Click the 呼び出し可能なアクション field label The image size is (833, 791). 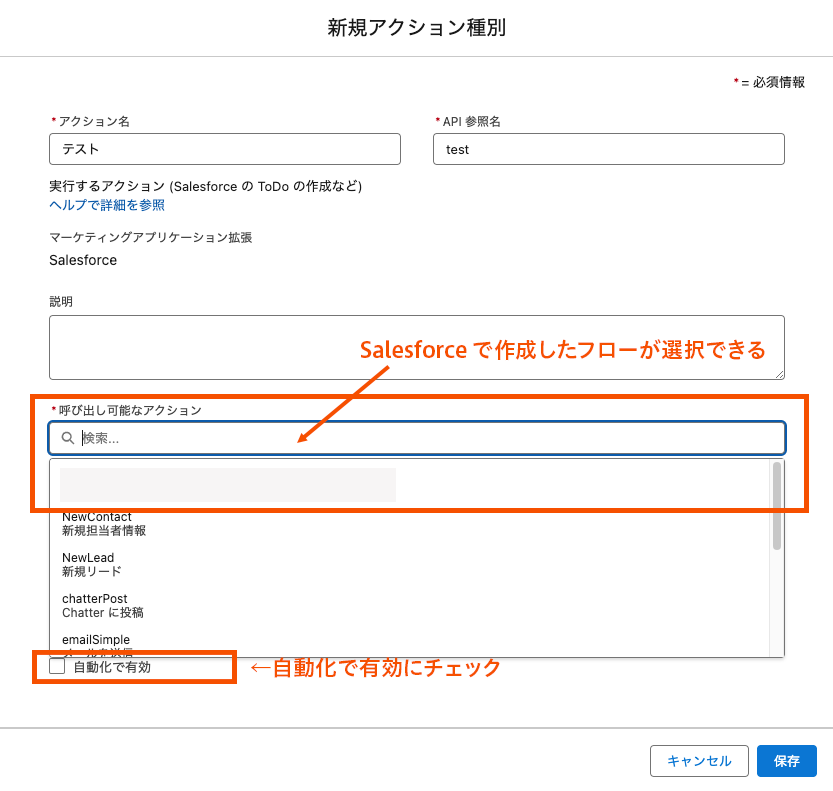pyautogui.click(x=130, y=410)
